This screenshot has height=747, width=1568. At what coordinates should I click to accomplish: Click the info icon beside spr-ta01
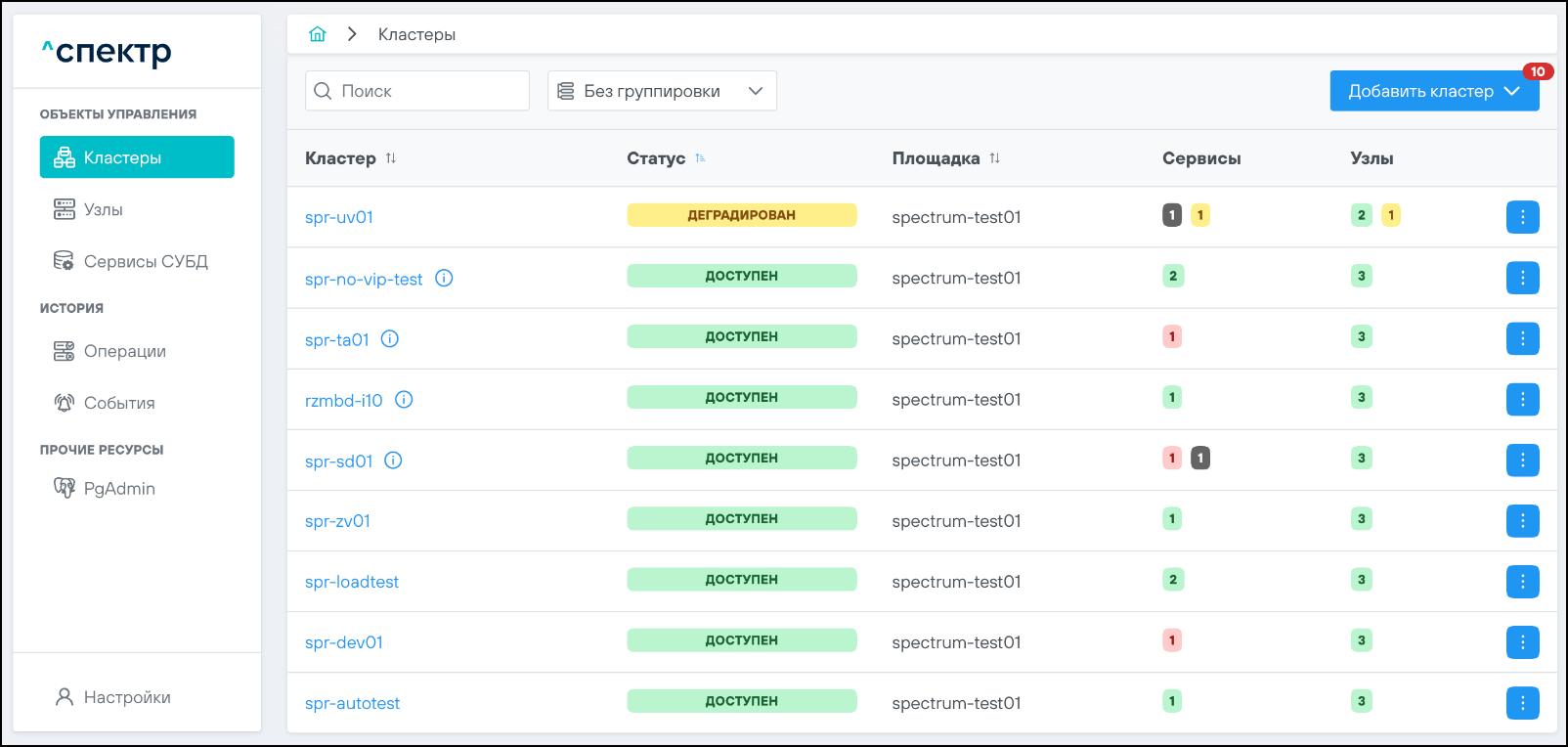pyautogui.click(x=390, y=339)
